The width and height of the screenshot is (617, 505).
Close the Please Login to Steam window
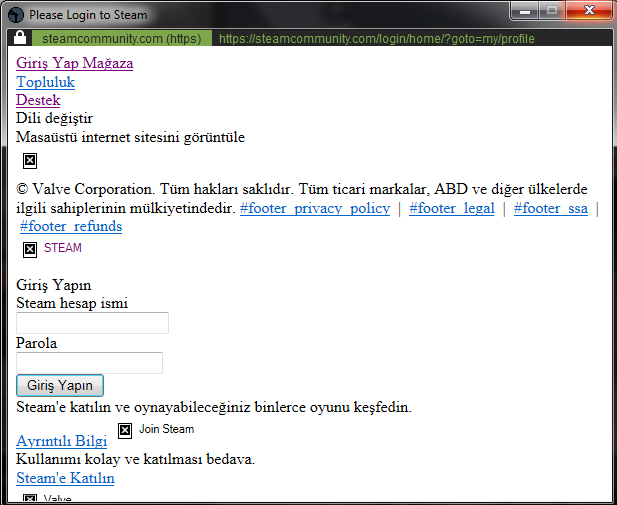point(589,11)
